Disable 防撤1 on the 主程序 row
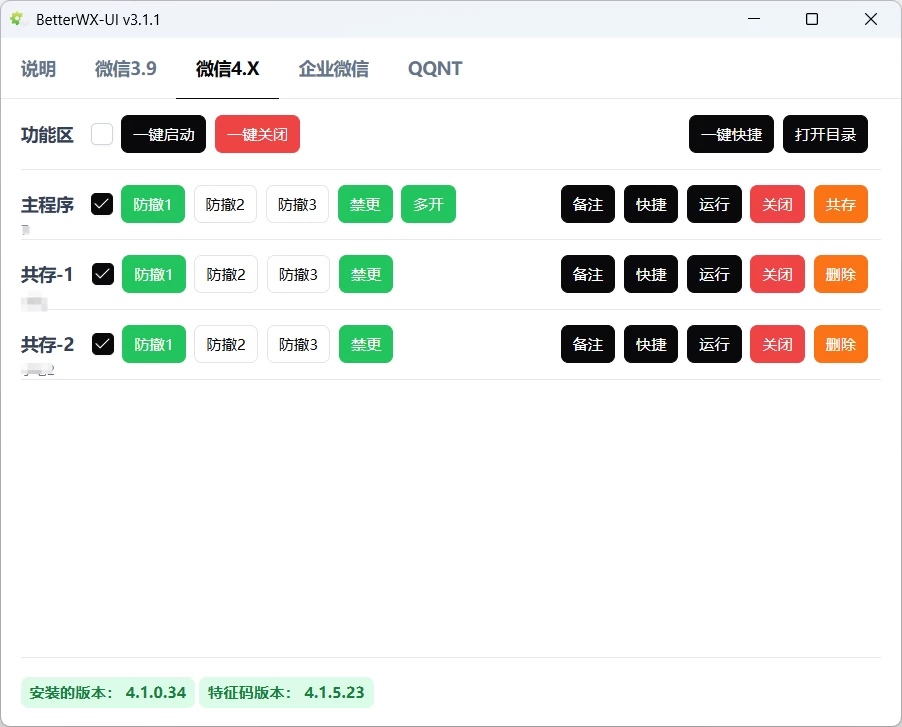Viewport: 902px width, 727px height. coord(152,204)
